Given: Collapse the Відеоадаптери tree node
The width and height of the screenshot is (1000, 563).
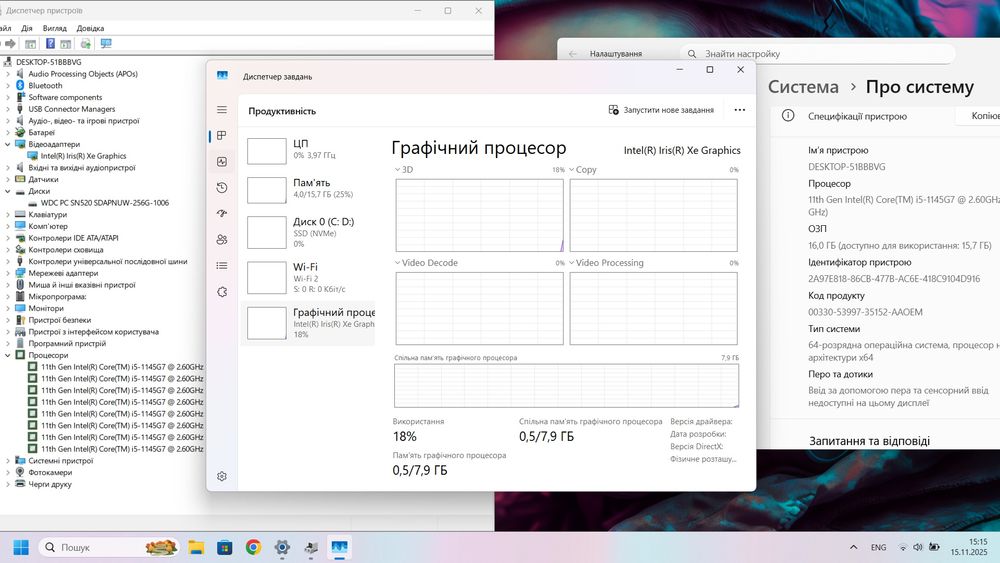Looking at the screenshot, I should pyautogui.click(x=8, y=144).
